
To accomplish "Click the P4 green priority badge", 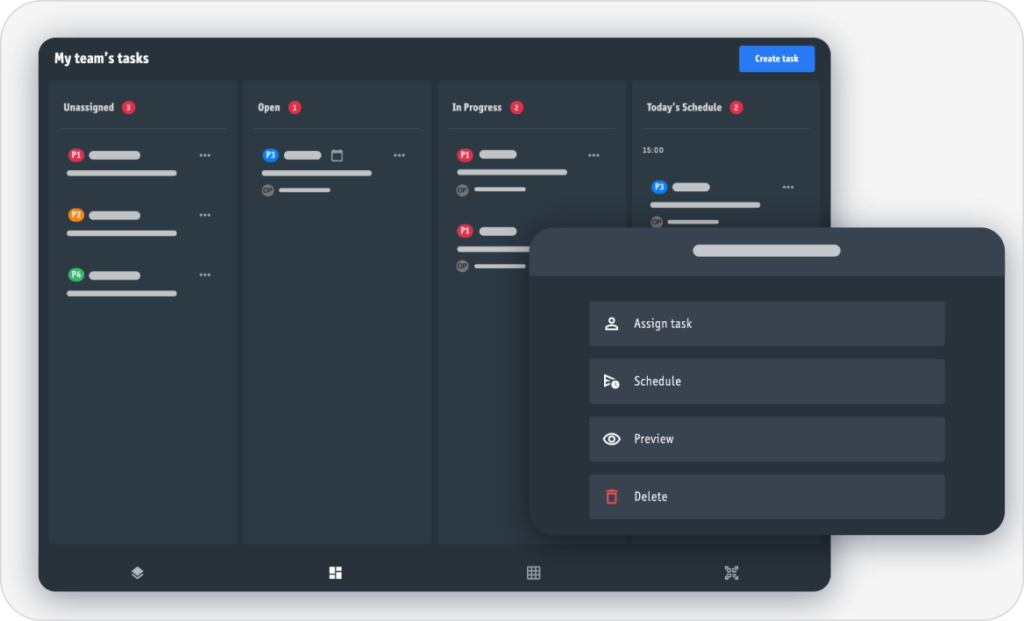I will [77, 274].
